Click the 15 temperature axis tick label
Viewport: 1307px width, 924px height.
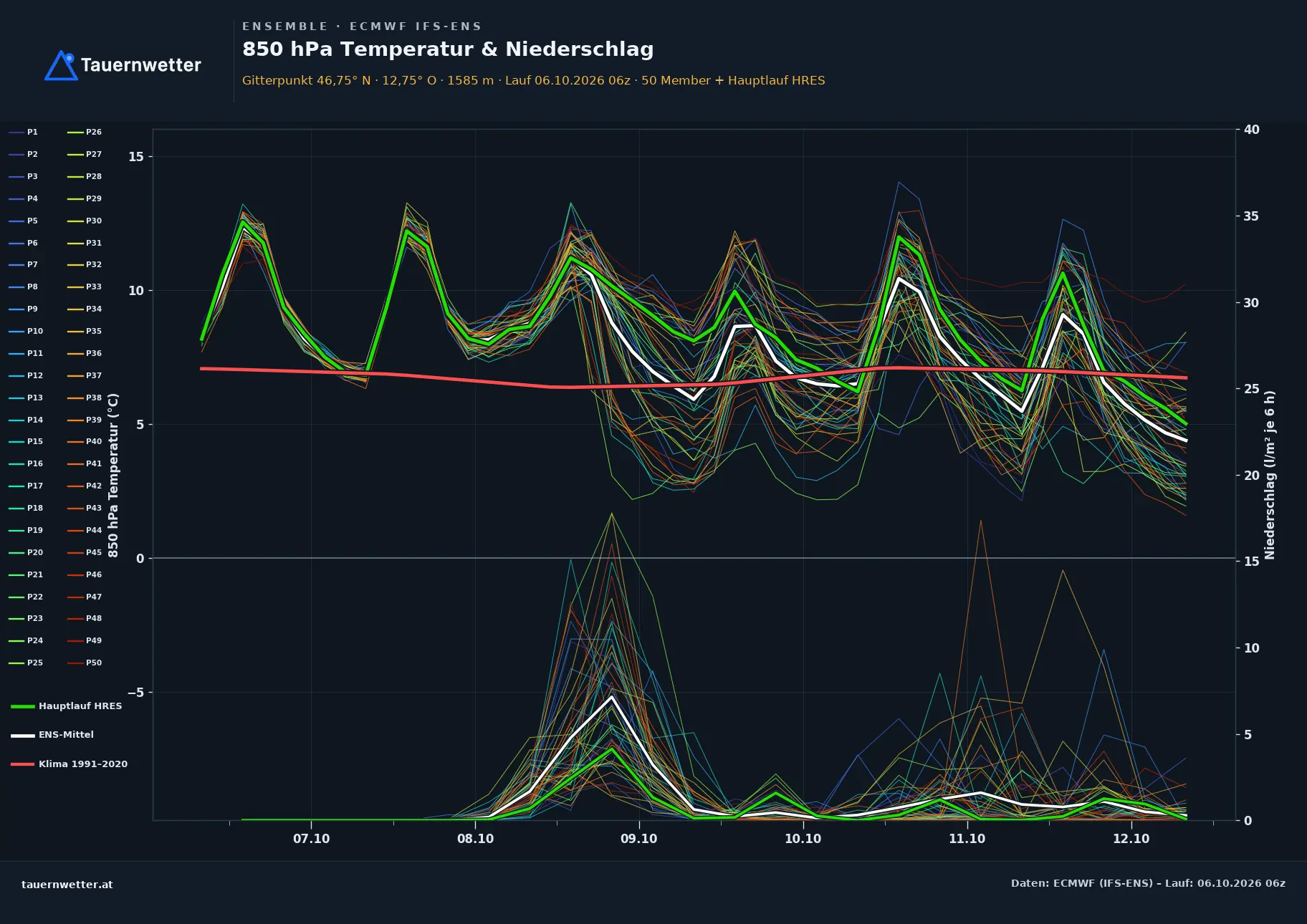[136, 157]
